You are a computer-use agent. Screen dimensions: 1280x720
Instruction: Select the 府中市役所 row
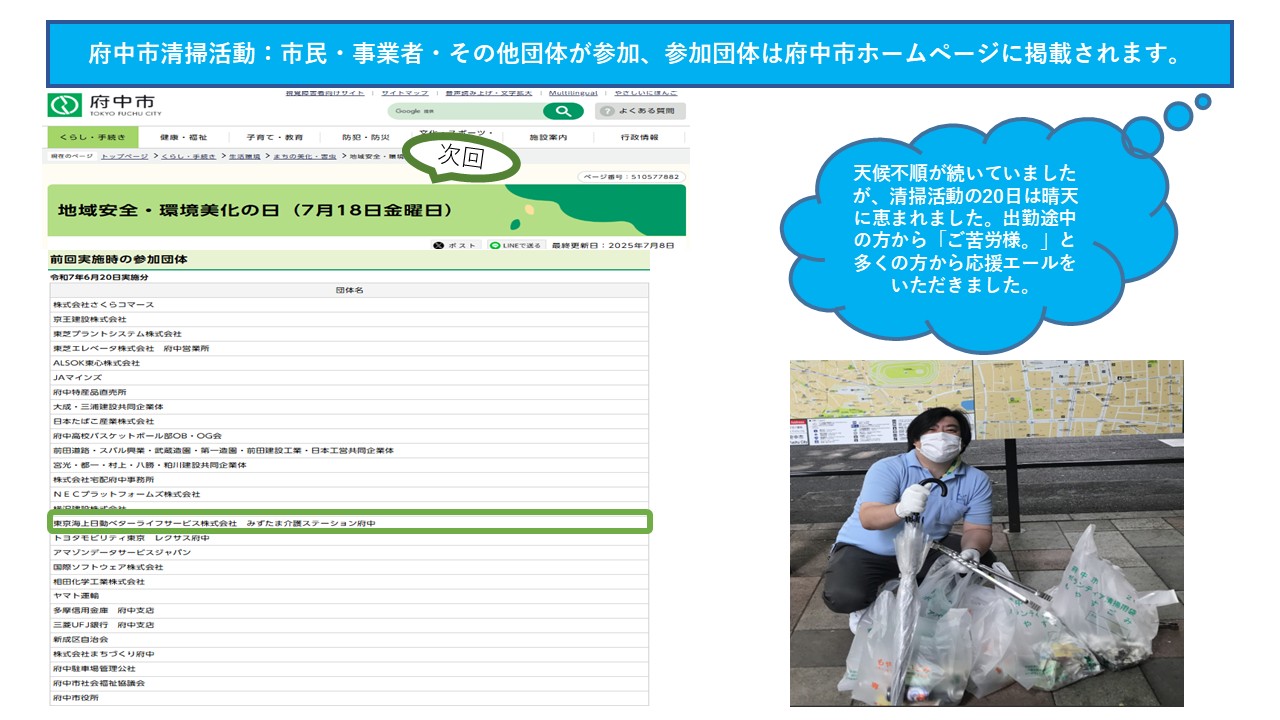click(350, 698)
